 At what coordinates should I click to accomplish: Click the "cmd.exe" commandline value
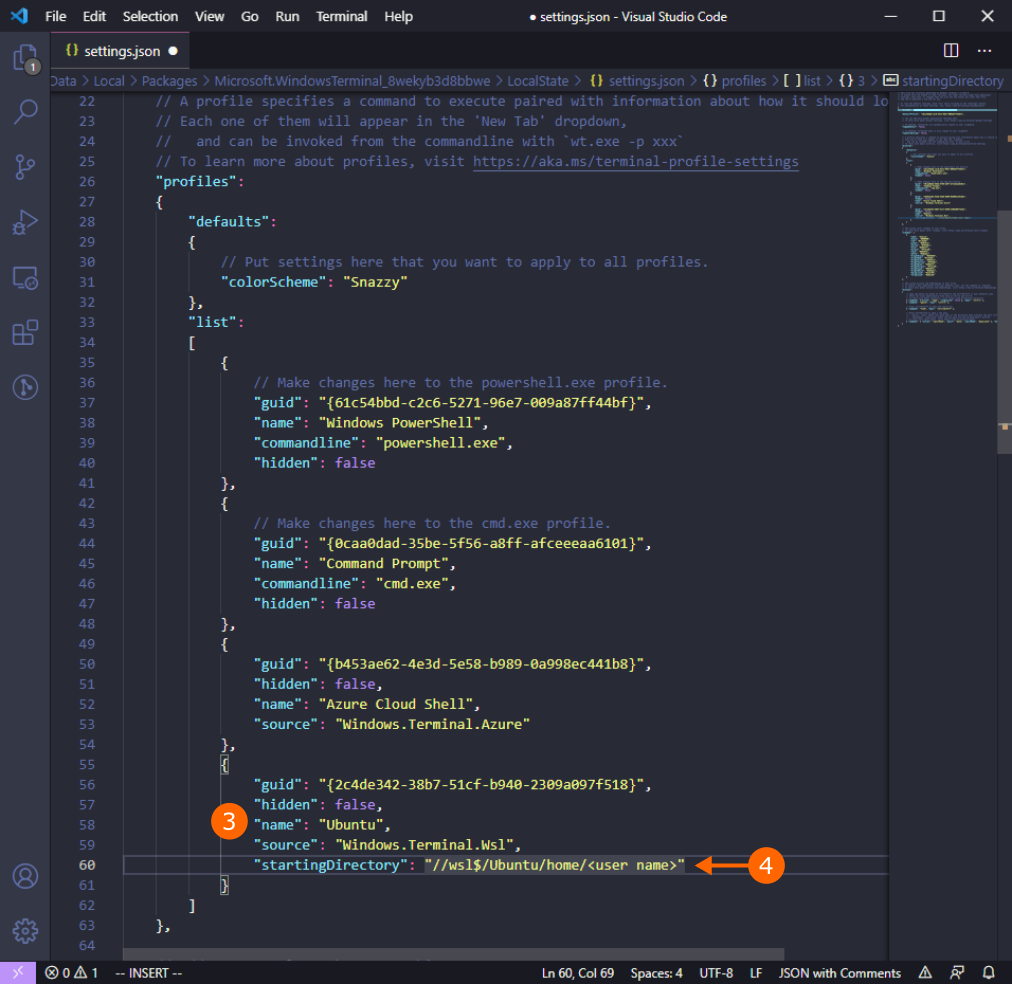coord(412,583)
